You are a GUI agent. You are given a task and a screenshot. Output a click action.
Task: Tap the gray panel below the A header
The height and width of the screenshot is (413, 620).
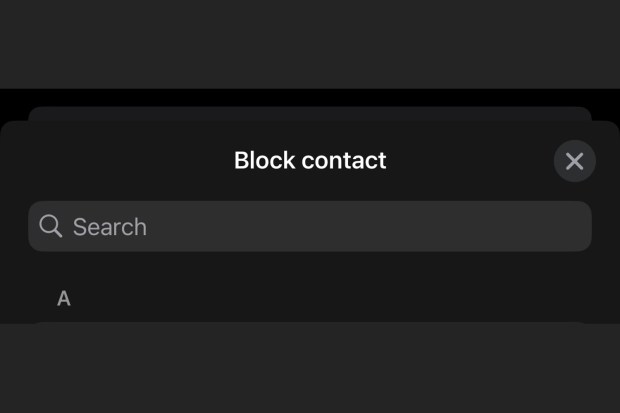(310, 368)
